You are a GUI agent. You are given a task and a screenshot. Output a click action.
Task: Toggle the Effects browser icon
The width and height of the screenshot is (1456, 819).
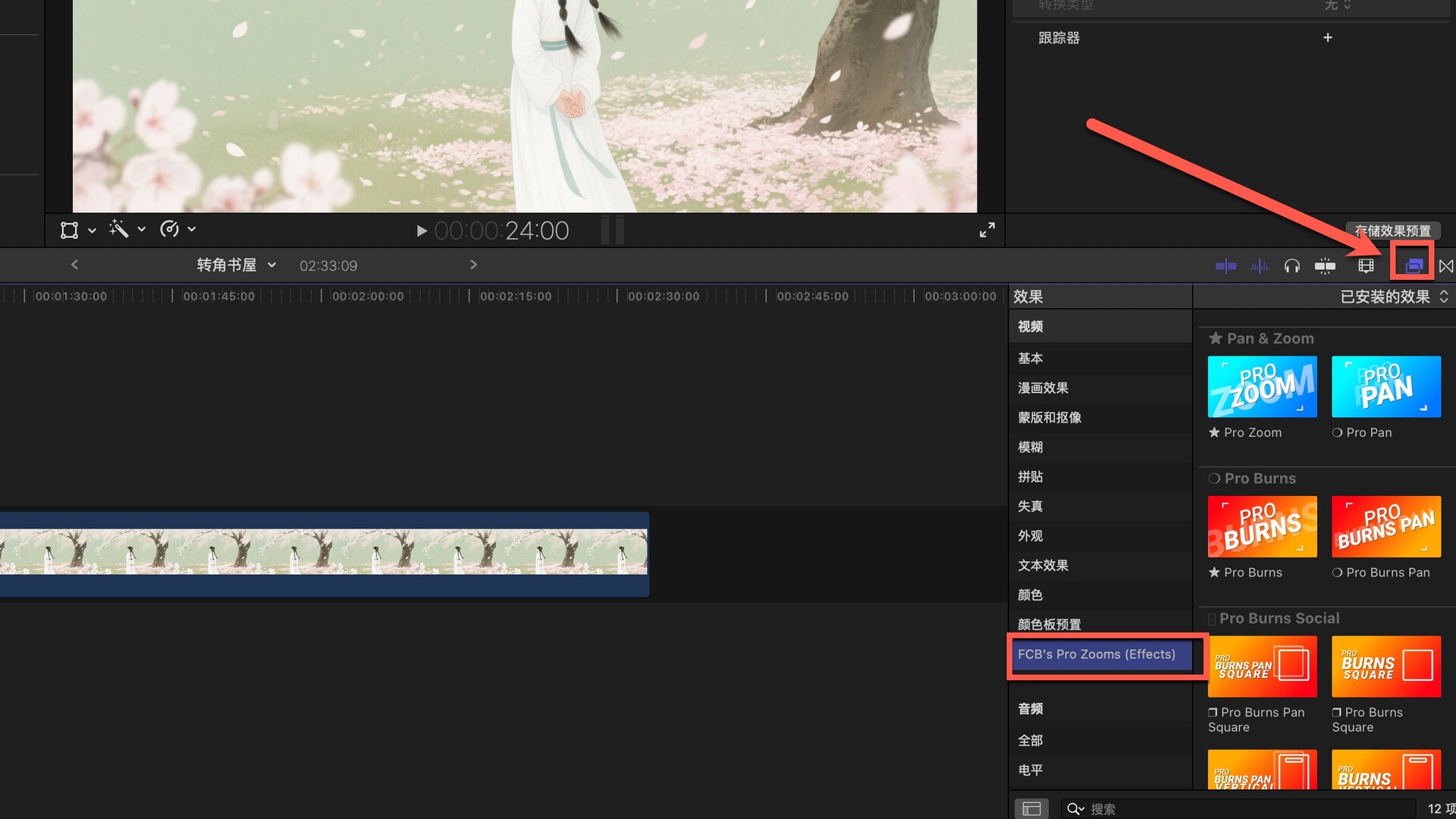(x=1414, y=266)
